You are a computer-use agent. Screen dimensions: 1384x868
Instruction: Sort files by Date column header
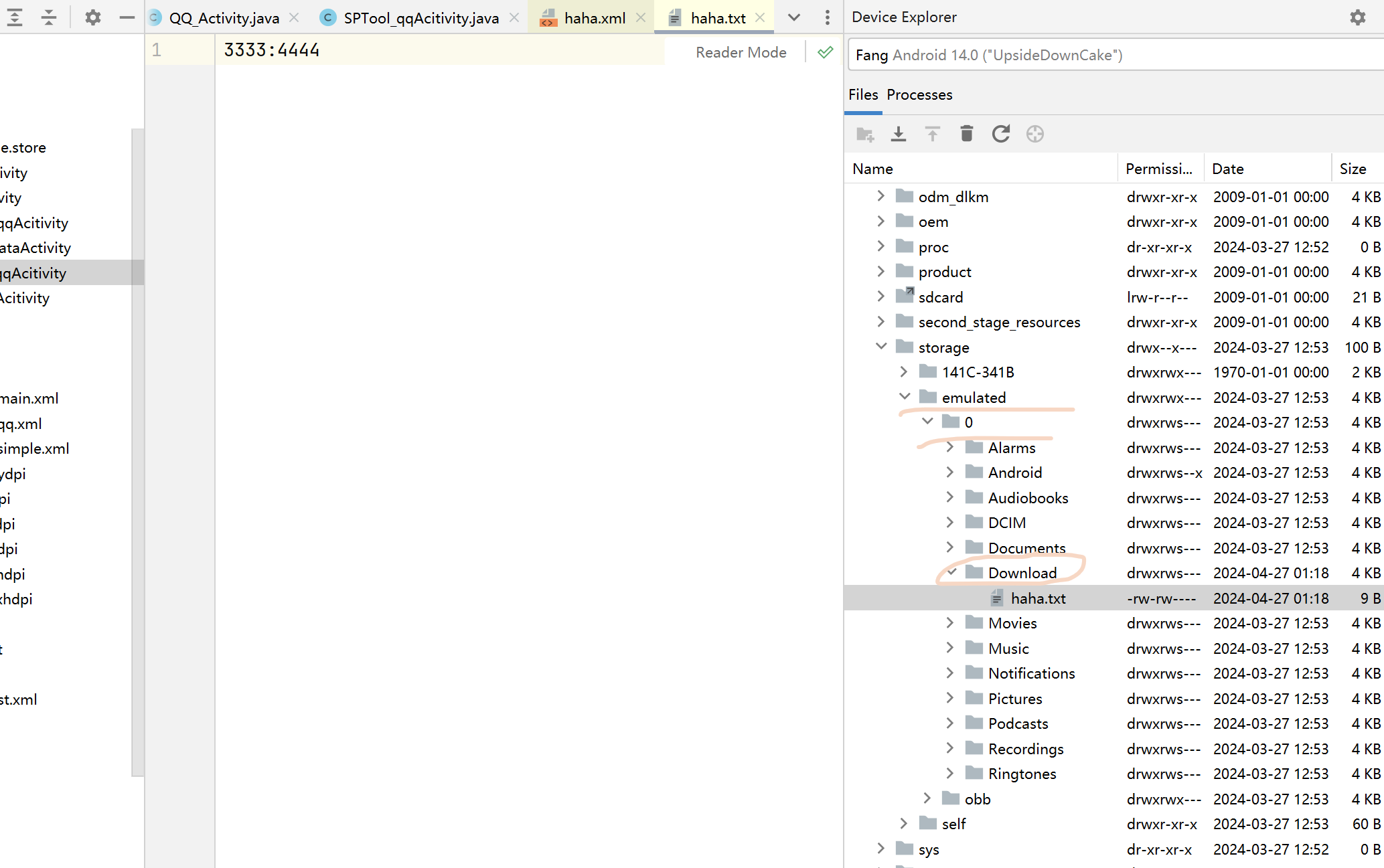pos(1267,169)
